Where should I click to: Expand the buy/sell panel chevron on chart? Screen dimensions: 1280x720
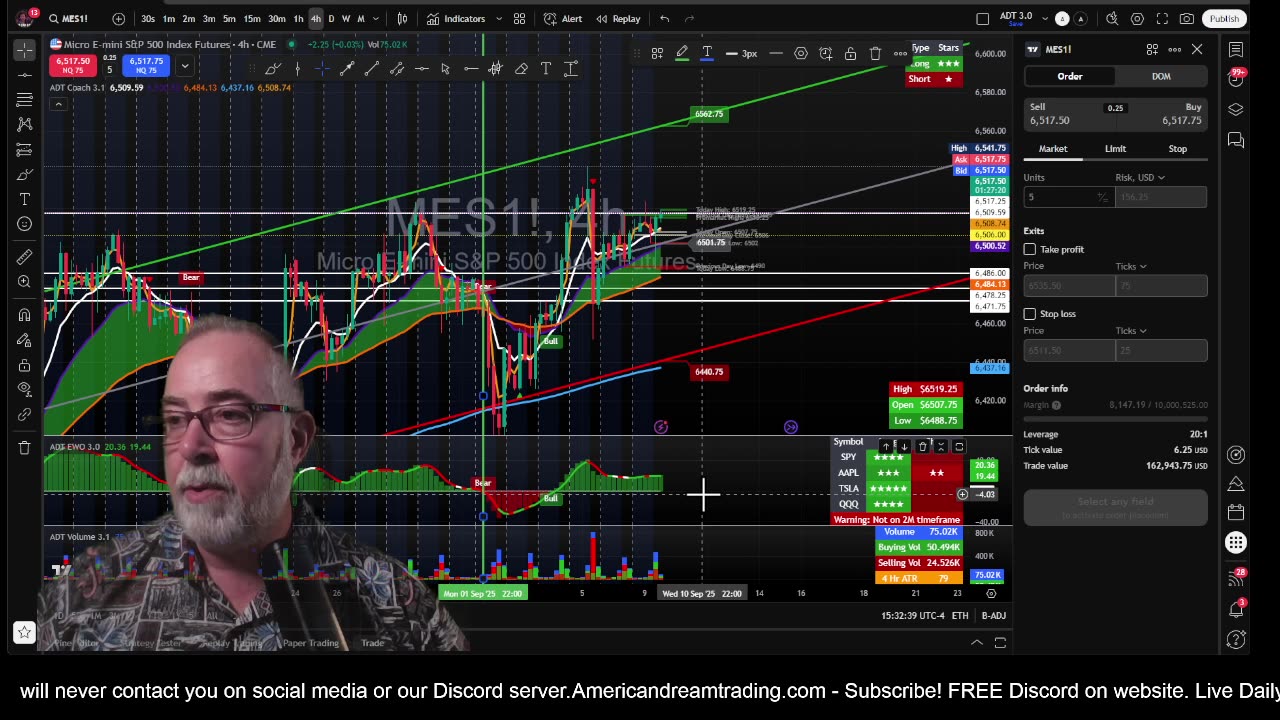(184, 66)
